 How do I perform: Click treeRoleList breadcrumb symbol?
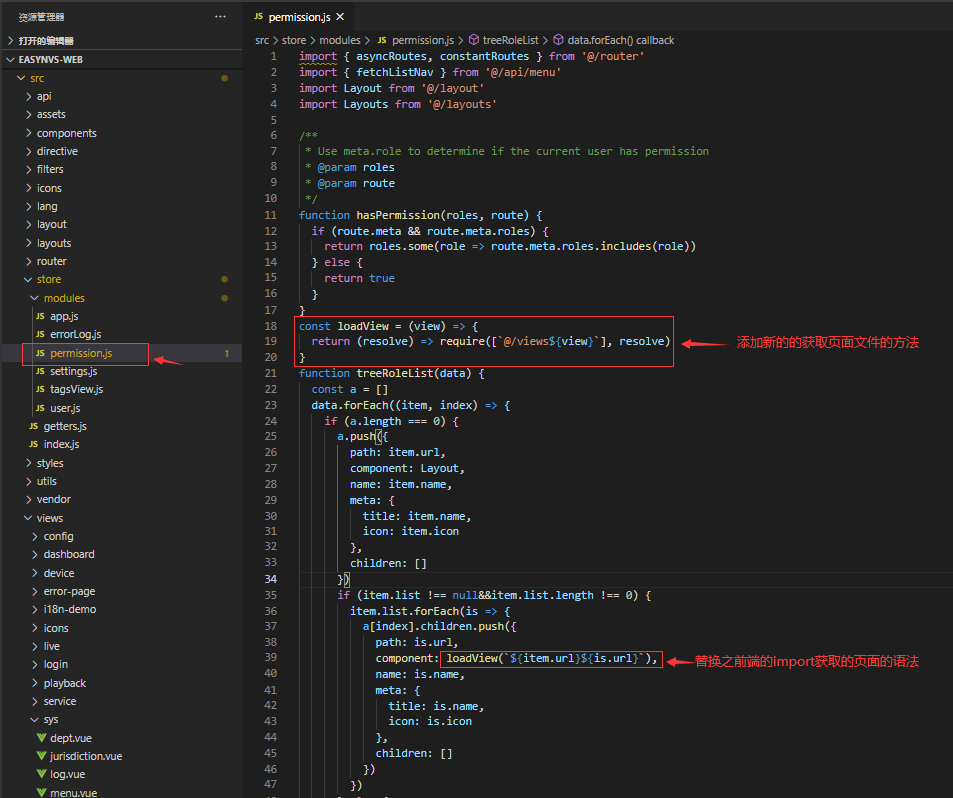pyautogui.click(x=504, y=40)
